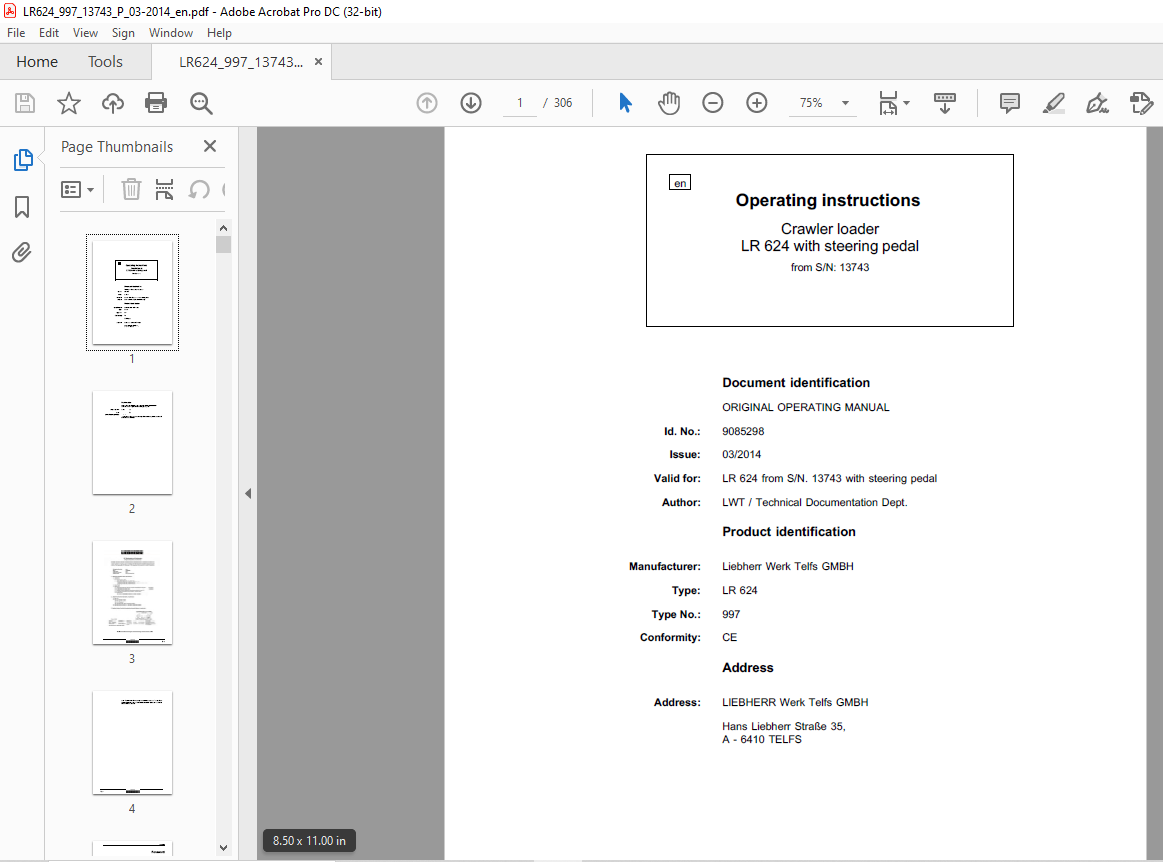Close the LR624_997_13743 document tab
1163x862 pixels.
coord(318,62)
